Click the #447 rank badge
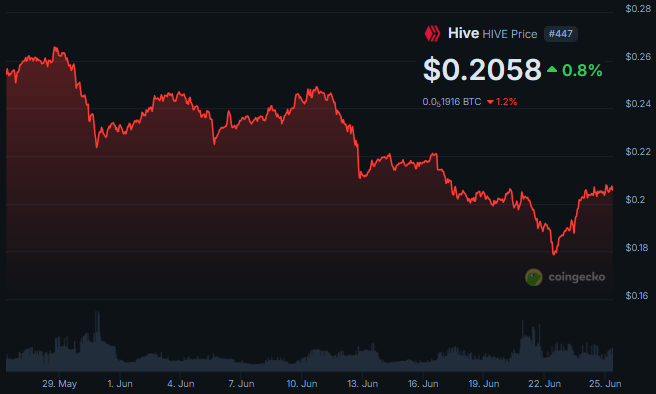Viewport: 656px width, 394px height. pos(561,34)
